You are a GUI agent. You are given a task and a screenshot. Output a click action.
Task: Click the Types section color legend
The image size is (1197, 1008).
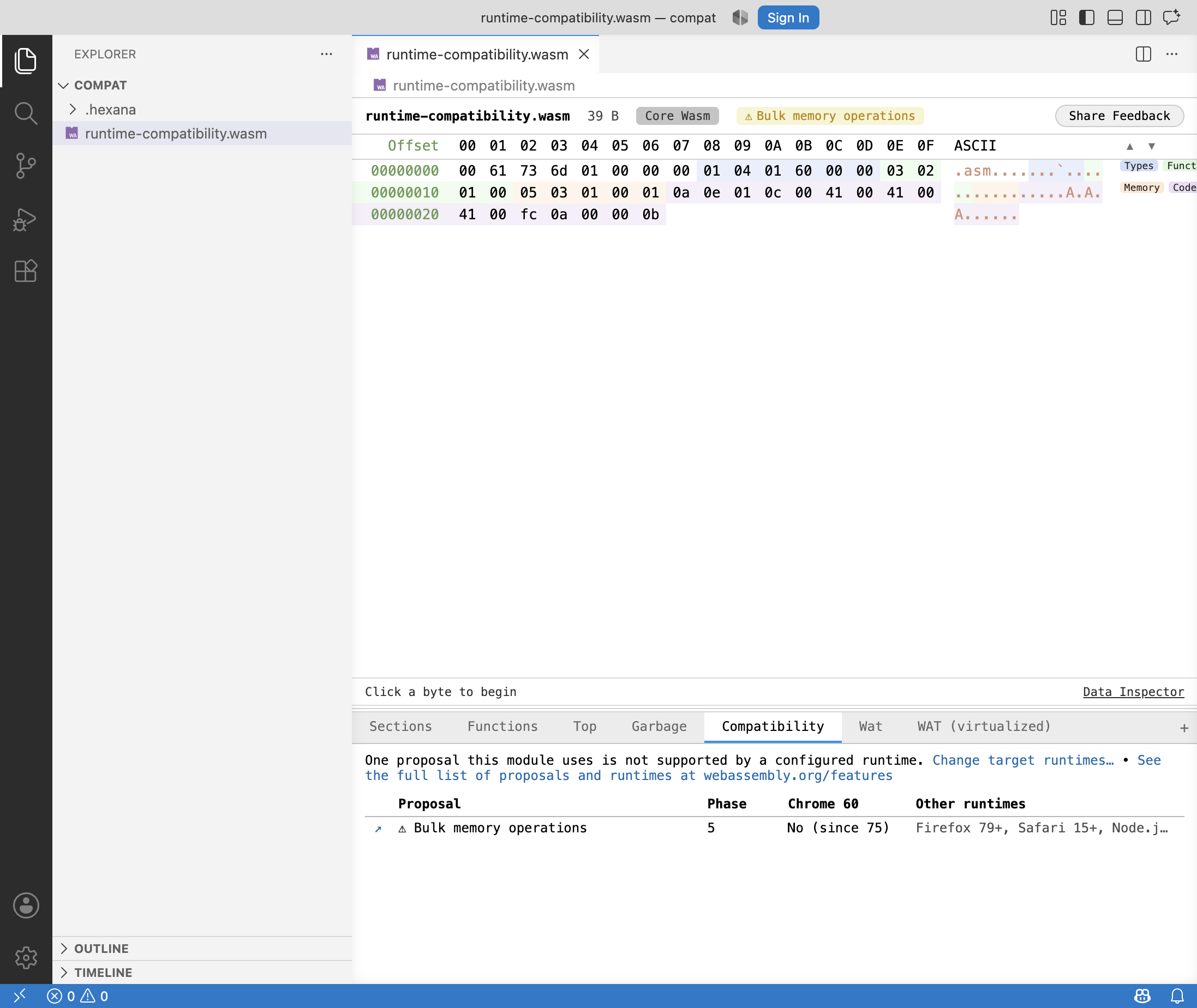click(1138, 166)
